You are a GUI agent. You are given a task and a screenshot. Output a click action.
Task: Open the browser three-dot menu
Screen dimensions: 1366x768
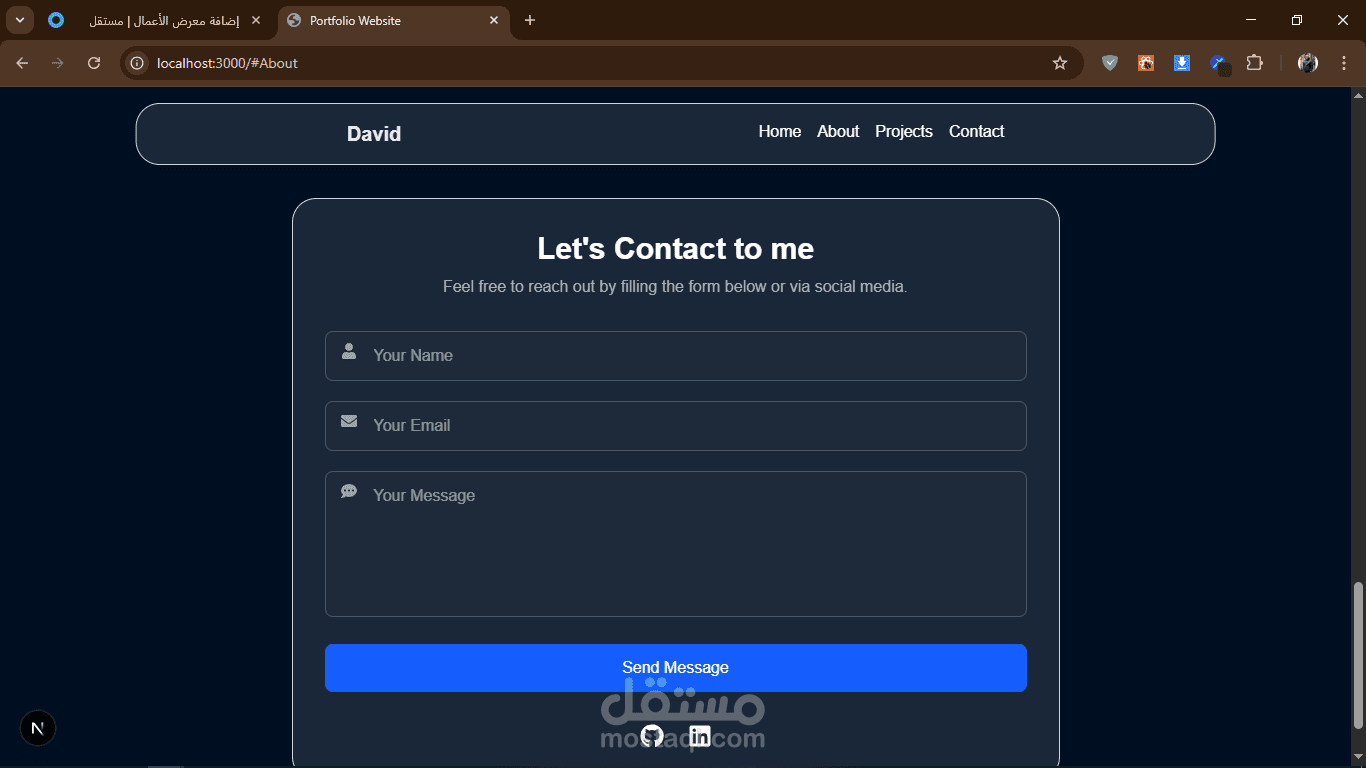pyautogui.click(x=1343, y=63)
